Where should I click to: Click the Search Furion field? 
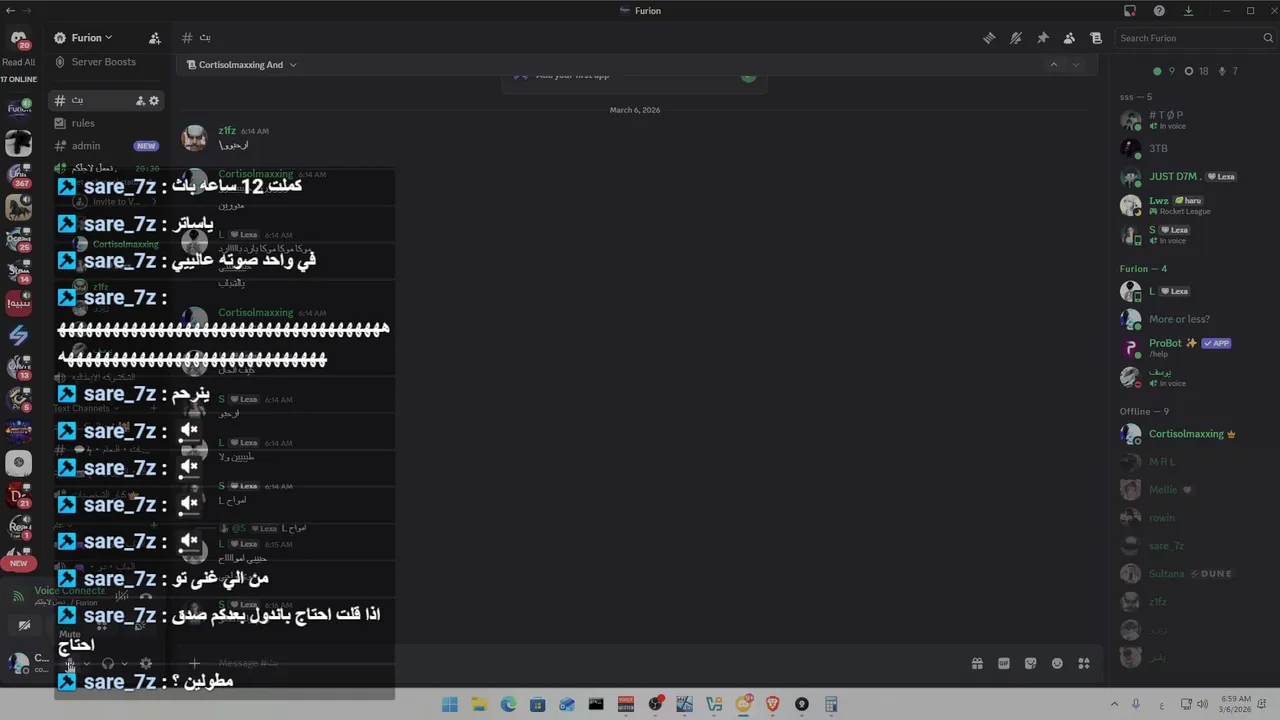pyautogui.click(x=1194, y=38)
